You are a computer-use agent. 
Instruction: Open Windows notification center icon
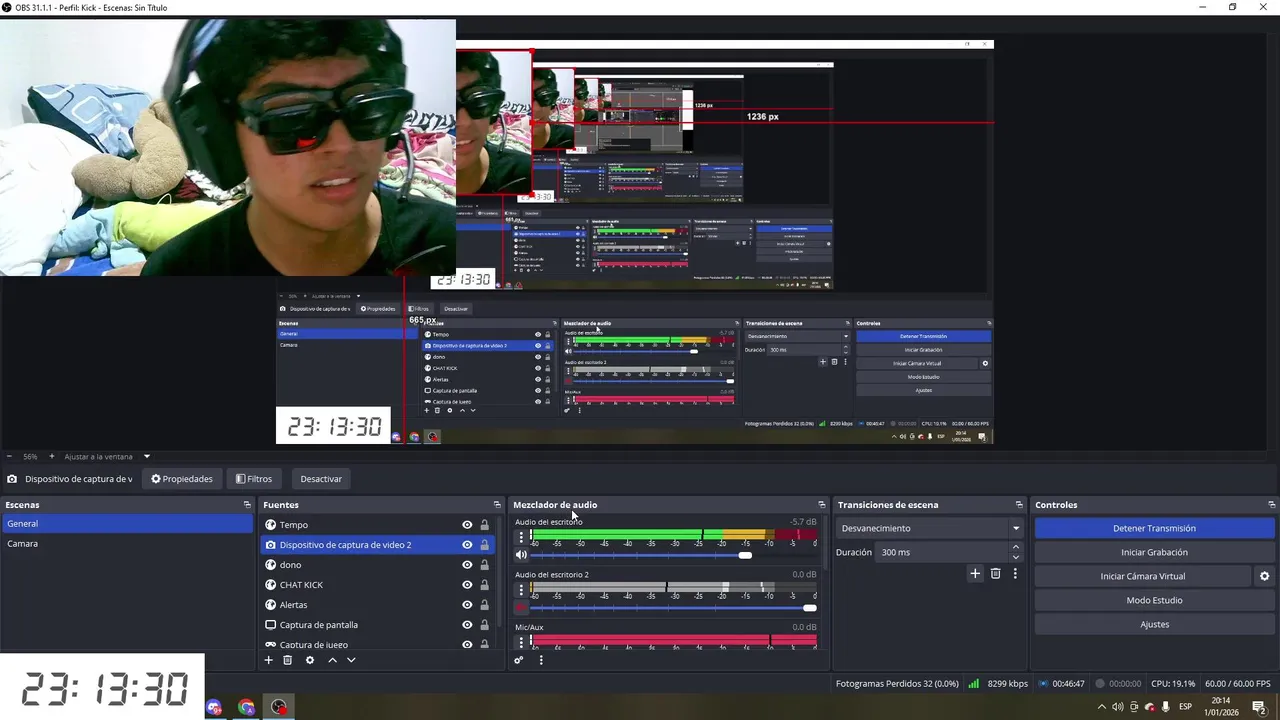pyautogui.click(x=1258, y=707)
